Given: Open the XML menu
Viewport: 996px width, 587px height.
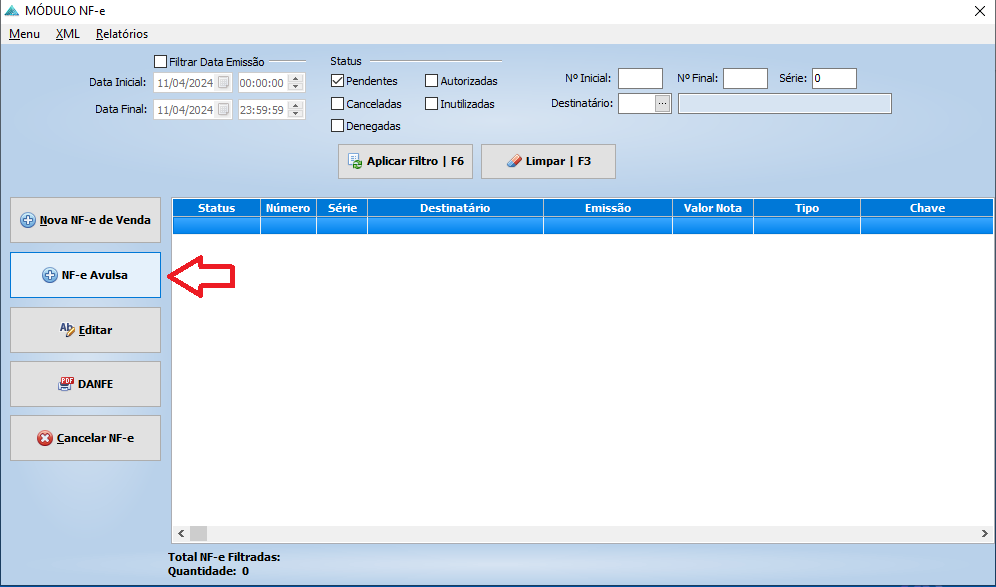Looking at the screenshot, I should click(67, 34).
